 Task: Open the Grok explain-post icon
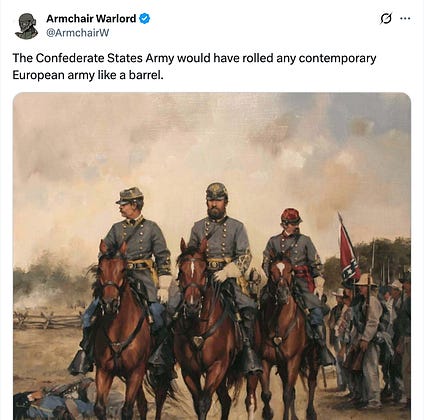point(386,19)
